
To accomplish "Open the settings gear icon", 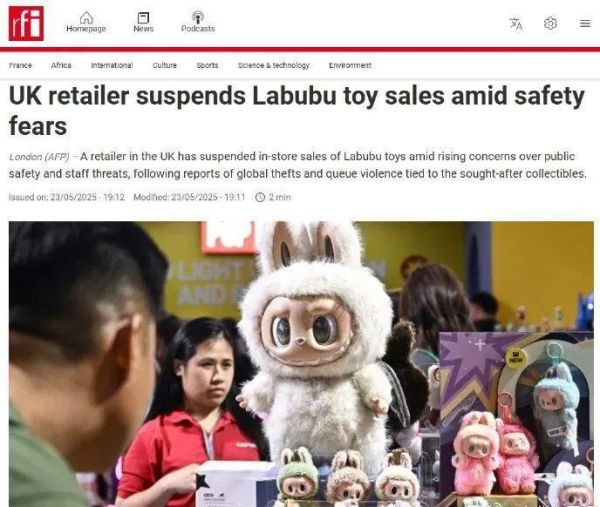I will coord(550,24).
